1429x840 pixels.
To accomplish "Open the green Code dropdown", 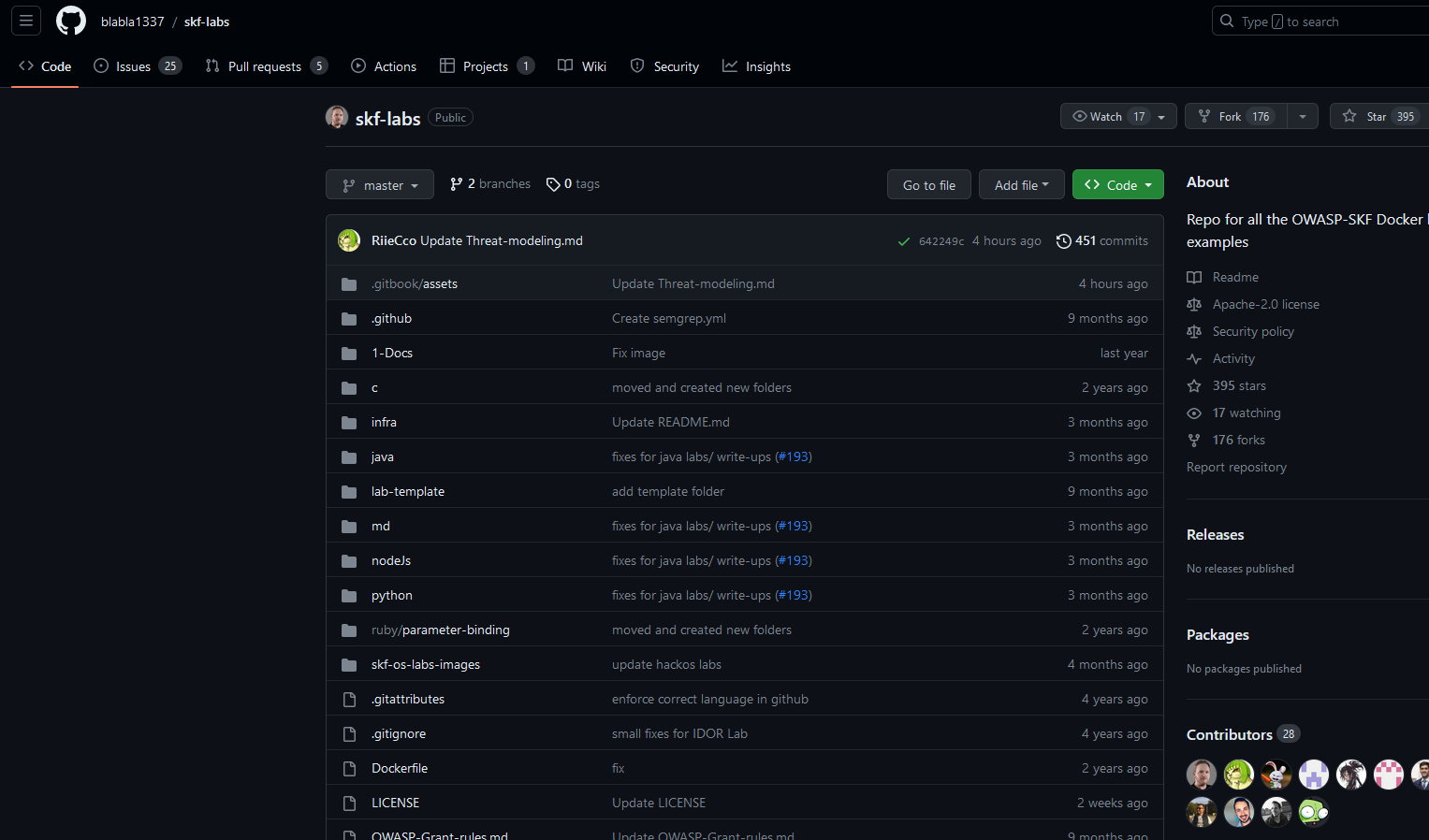I will tap(1118, 184).
